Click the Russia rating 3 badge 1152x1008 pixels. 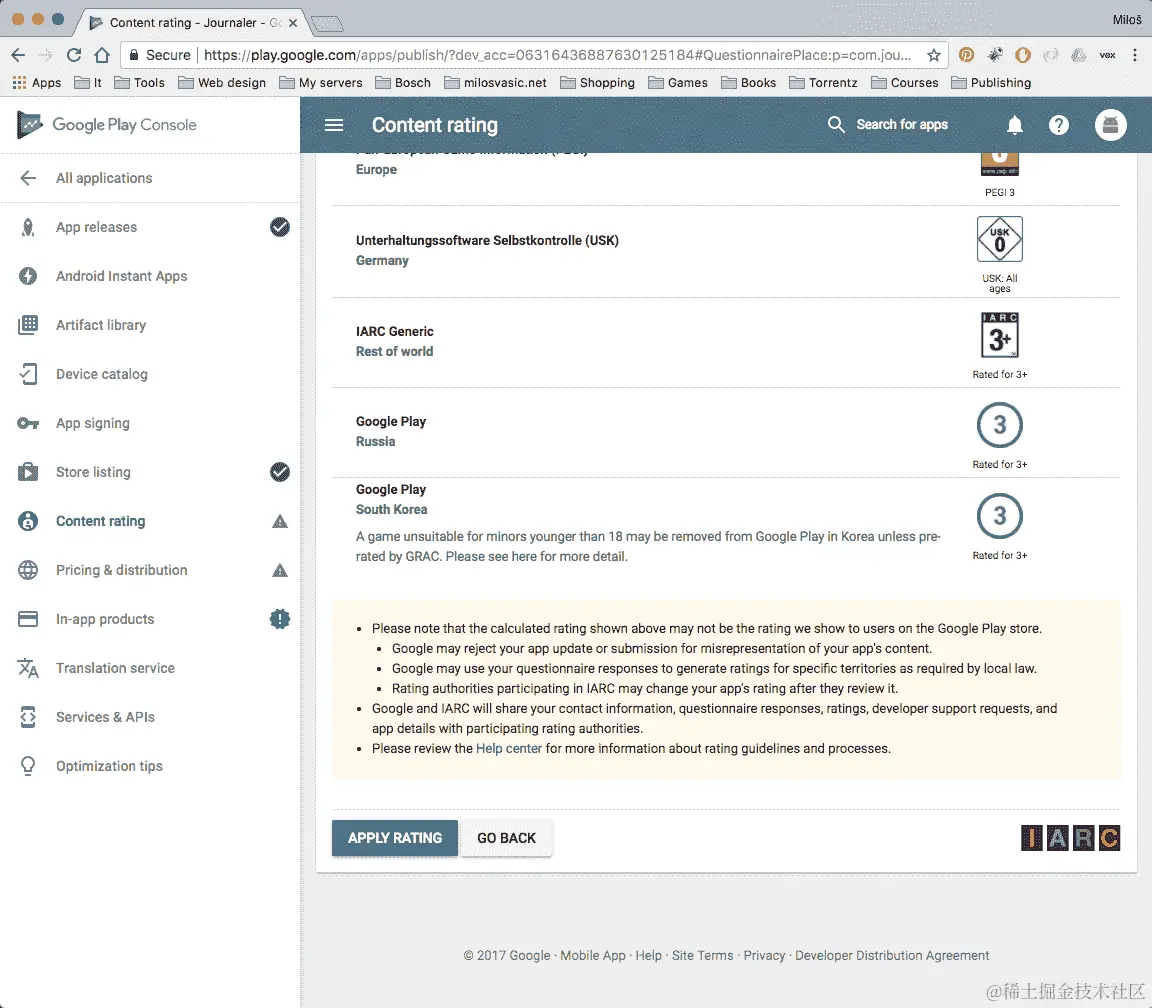pos(1000,425)
